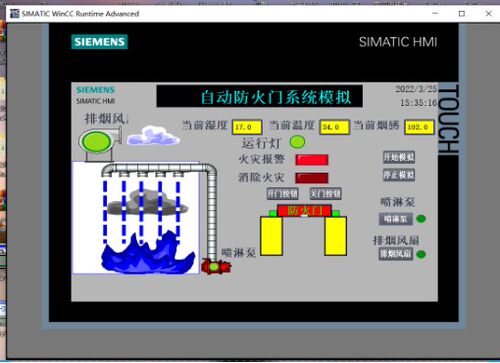The width and height of the screenshot is (500, 363).
Task: Click the 火灾报警 bright red indicator
Action: (x=312, y=160)
